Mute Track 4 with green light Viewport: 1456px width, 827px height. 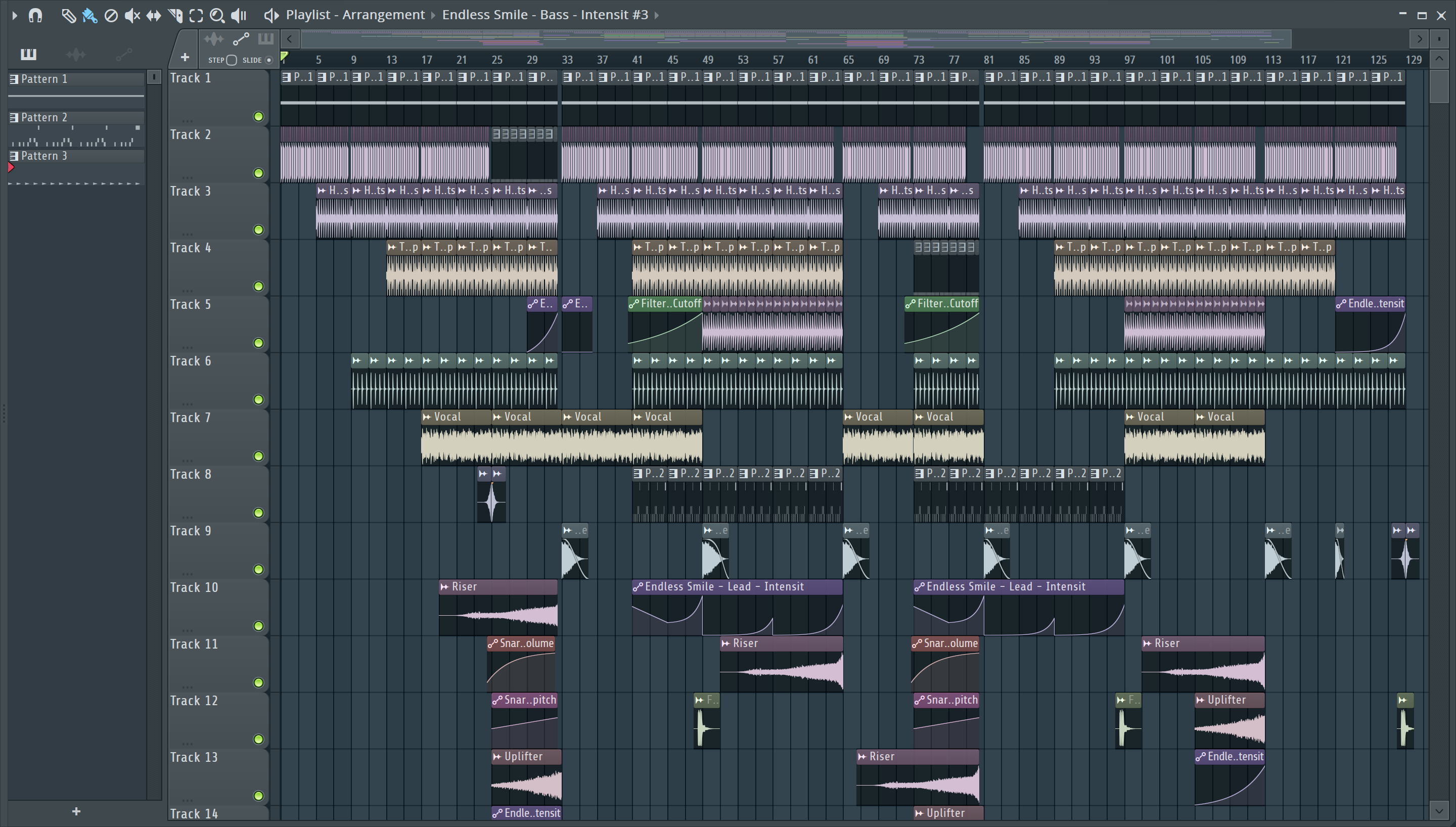258,286
